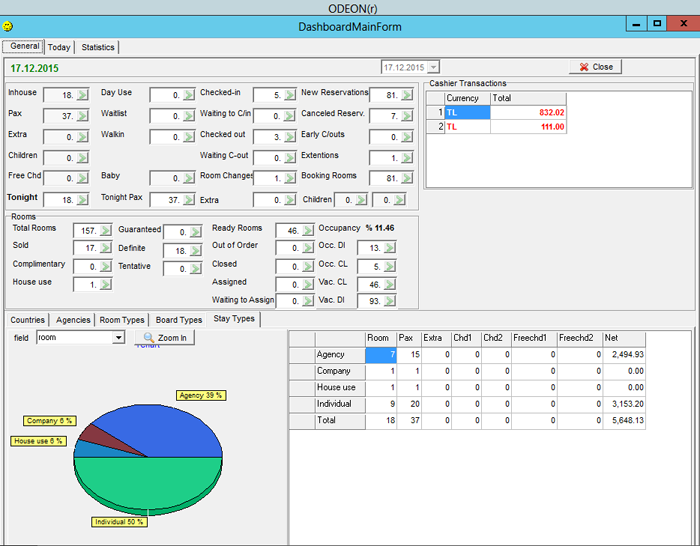Click the Individual 50 % chart label

coord(119,521)
